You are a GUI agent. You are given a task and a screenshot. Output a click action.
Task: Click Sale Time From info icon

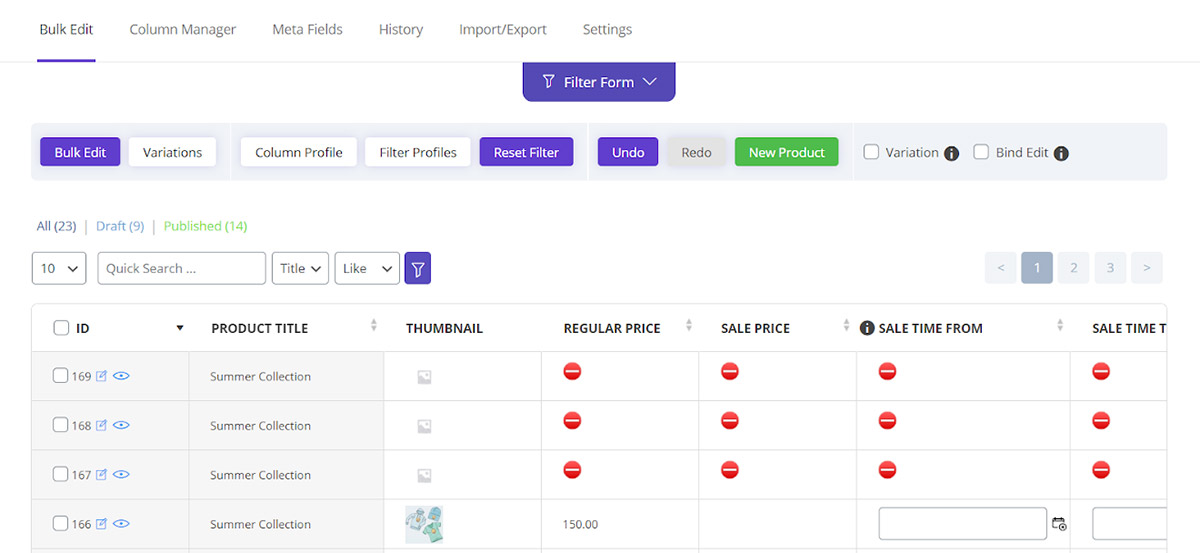[867, 328]
